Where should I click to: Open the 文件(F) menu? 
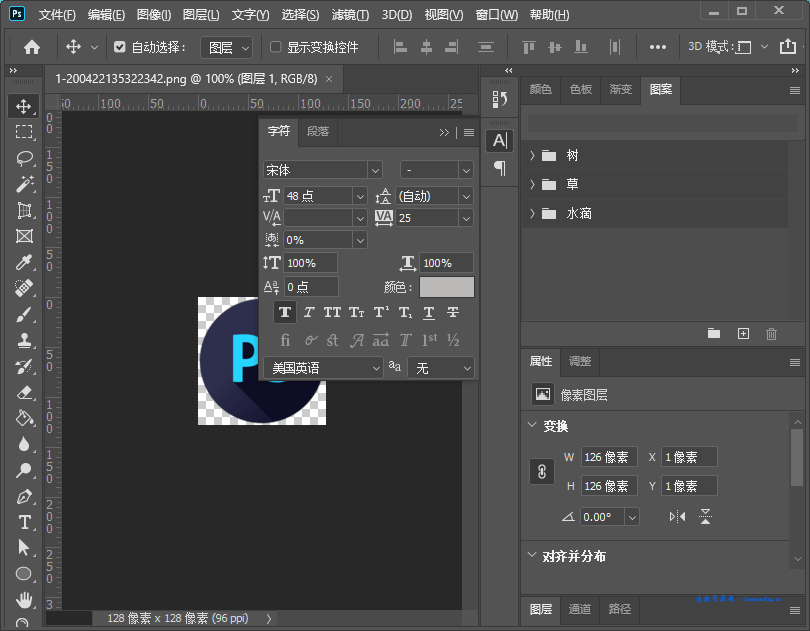(x=57, y=14)
